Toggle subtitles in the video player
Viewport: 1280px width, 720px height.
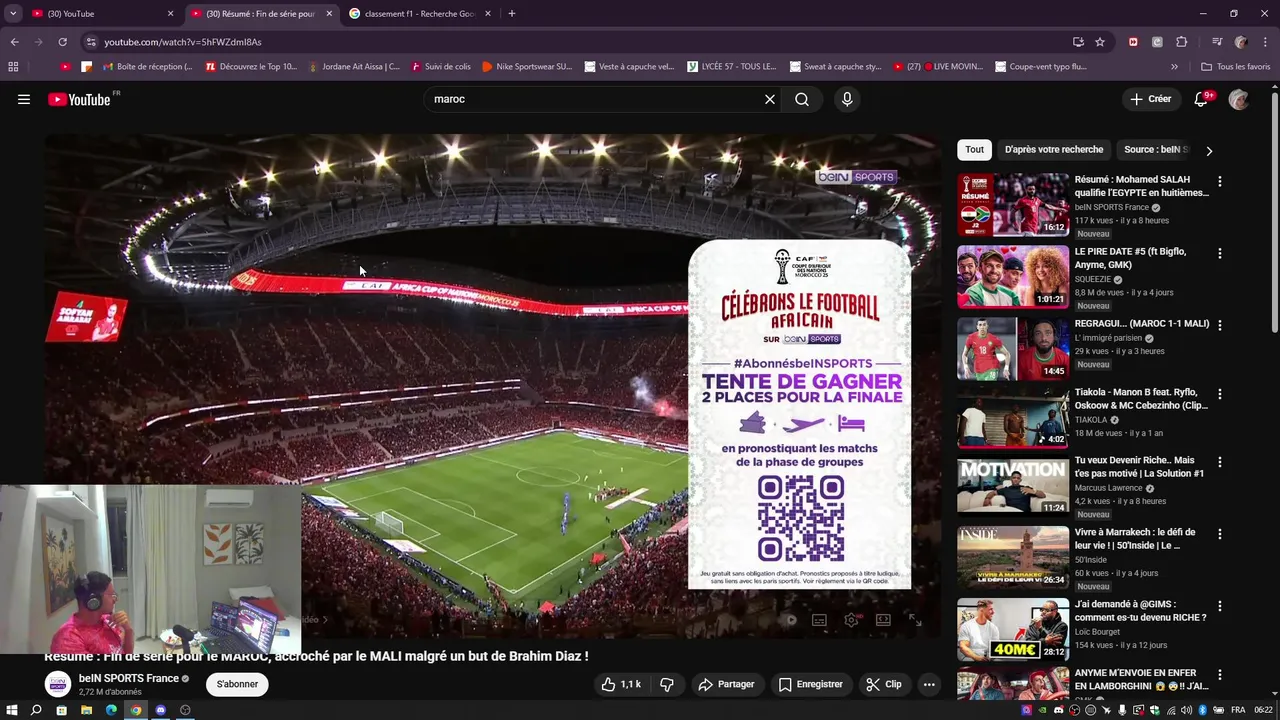point(819,620)
